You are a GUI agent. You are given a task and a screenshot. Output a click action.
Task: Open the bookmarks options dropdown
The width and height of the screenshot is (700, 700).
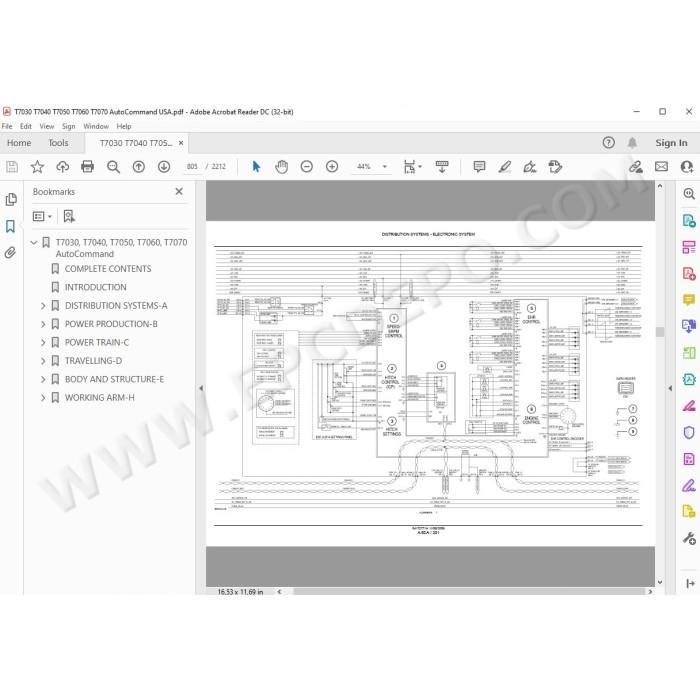(x=42, y=217)
